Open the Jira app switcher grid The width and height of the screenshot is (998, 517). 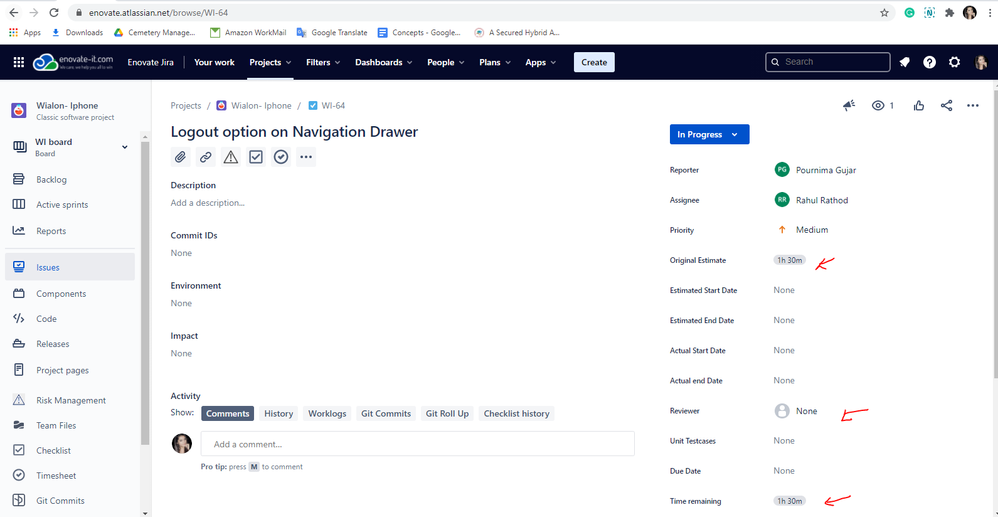click(x=18, y=62)
